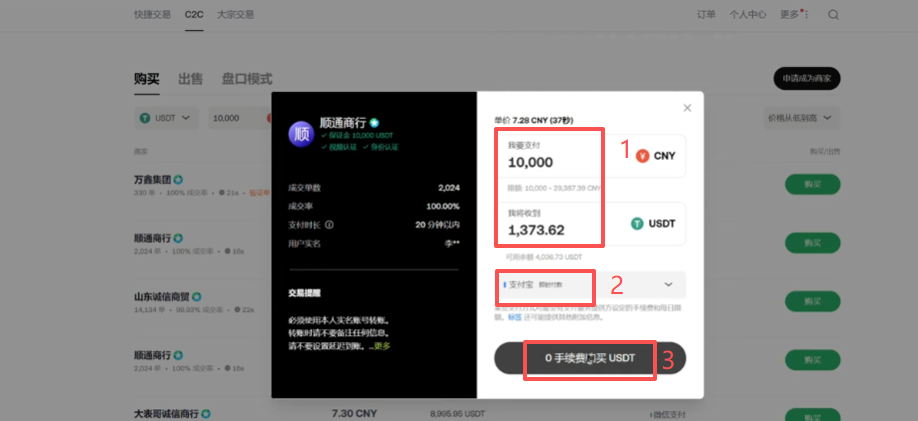Click the 顺通商行 name in the dialog
This screenshot has height=421, width=918.
(x=343, y=123)
